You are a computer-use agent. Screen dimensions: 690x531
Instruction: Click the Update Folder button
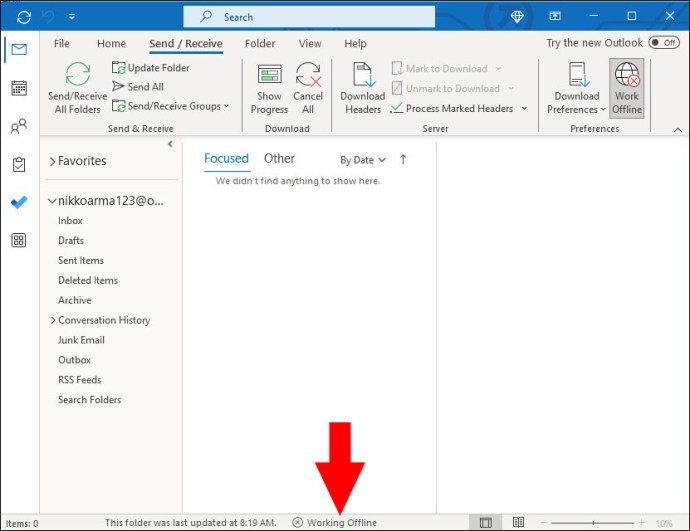tap(150, 68)
